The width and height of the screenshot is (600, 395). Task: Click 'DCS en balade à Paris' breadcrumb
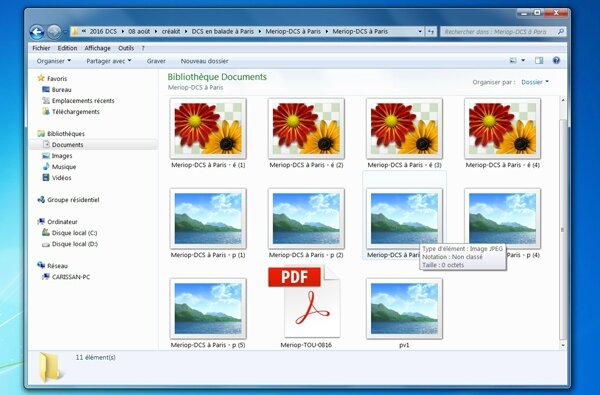[x=223, y=32]
